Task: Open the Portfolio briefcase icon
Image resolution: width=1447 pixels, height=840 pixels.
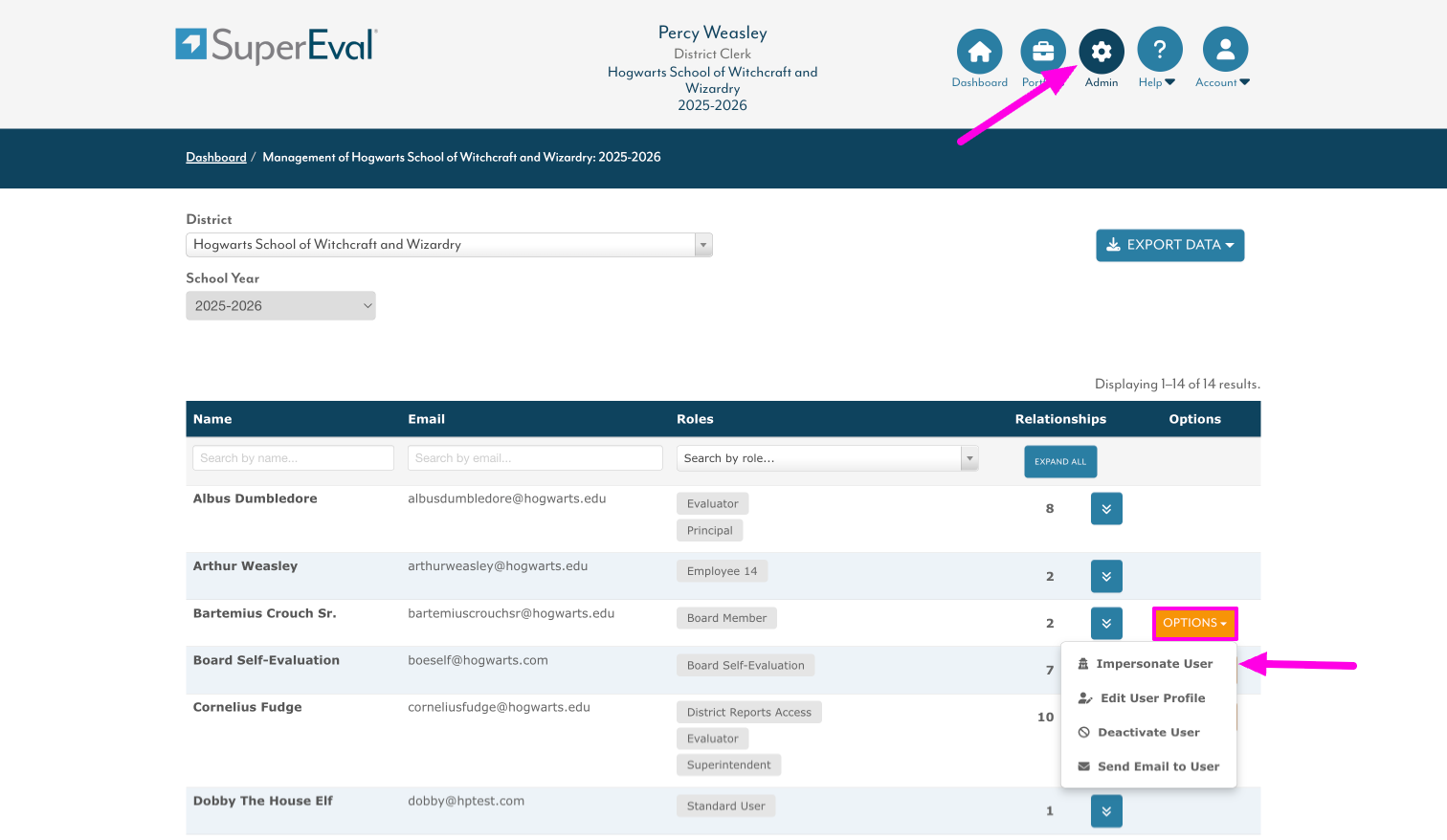Action: (x=1043, y=51)
